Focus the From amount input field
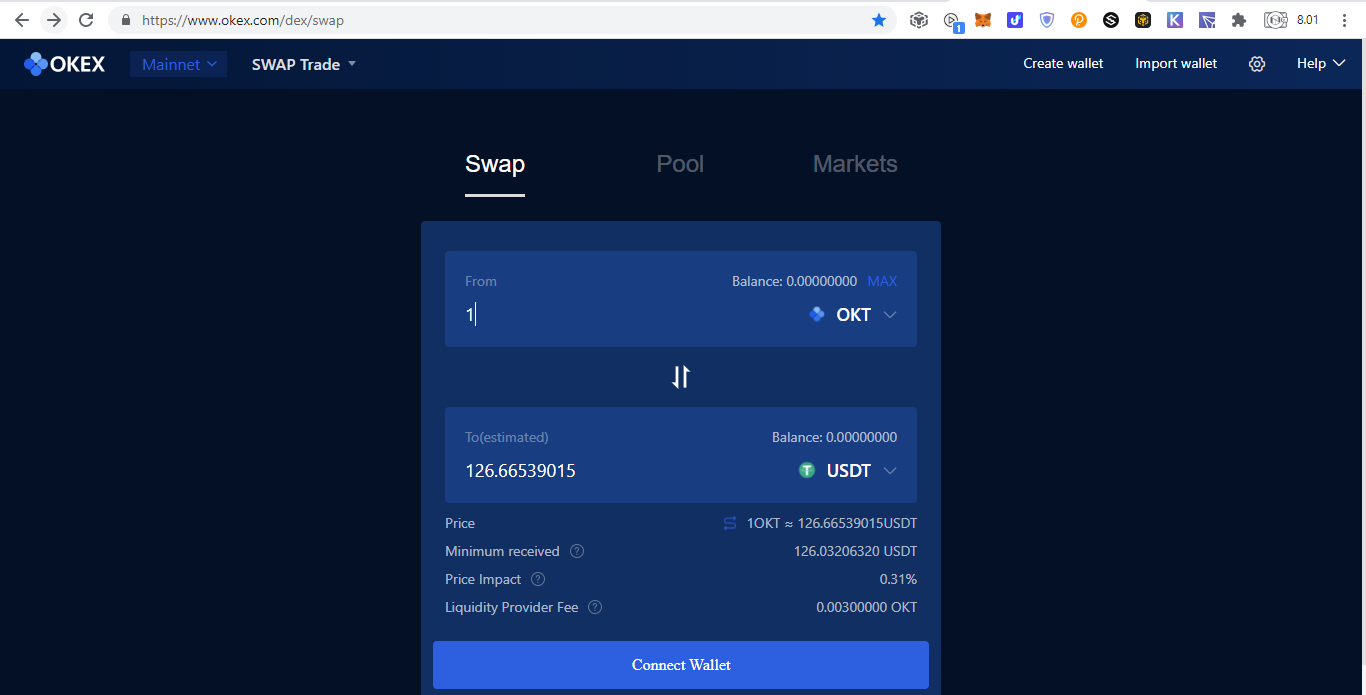 click(630, 315)
